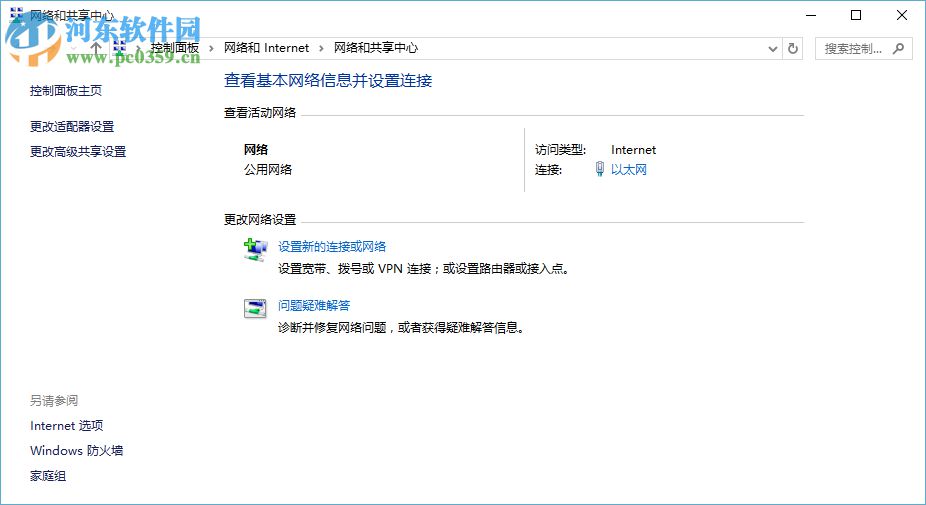Select 网络和共享中心 breadcrumb
The height and width of the screenshot is (505, 926).
coord(376,48)
